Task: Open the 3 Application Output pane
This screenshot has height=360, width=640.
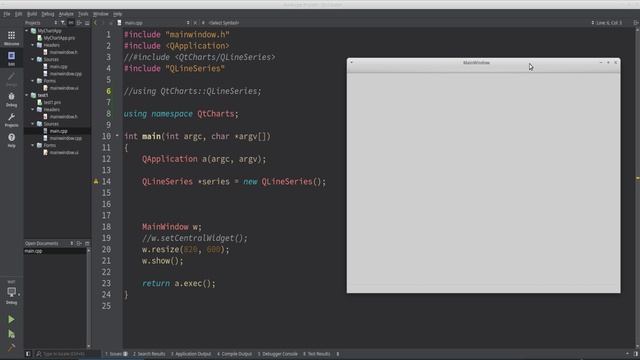Action: coord(191,354)
